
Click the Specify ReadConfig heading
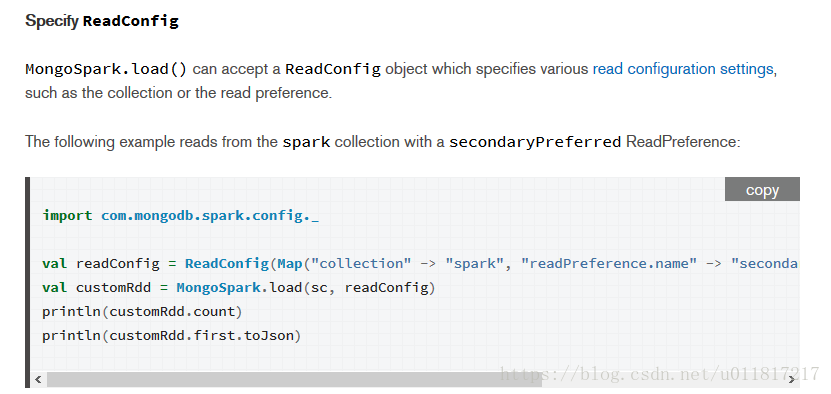102,21
